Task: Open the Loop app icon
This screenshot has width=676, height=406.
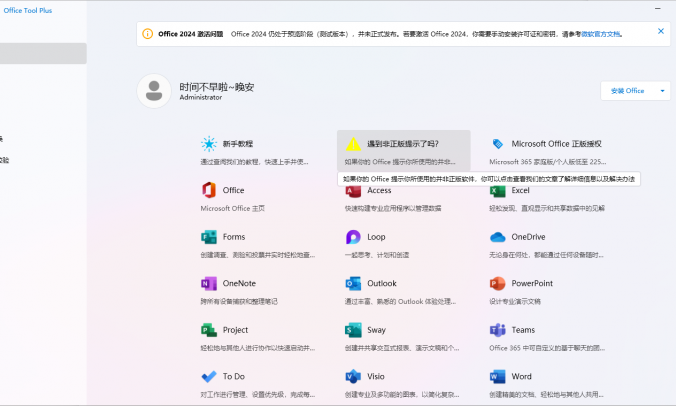Action: pyautogui.click(x=353, y=237)
